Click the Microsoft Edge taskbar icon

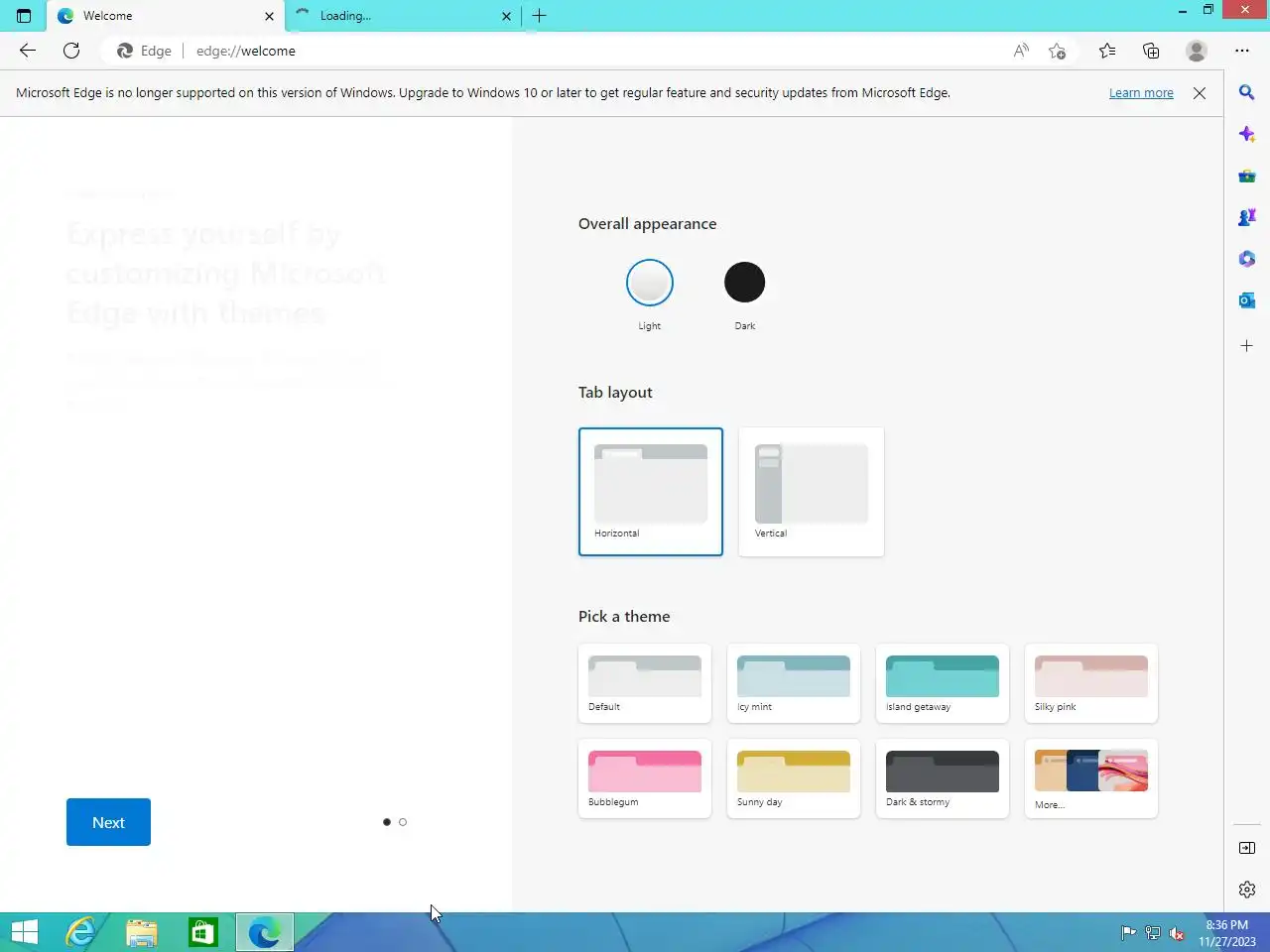(264, 932)
